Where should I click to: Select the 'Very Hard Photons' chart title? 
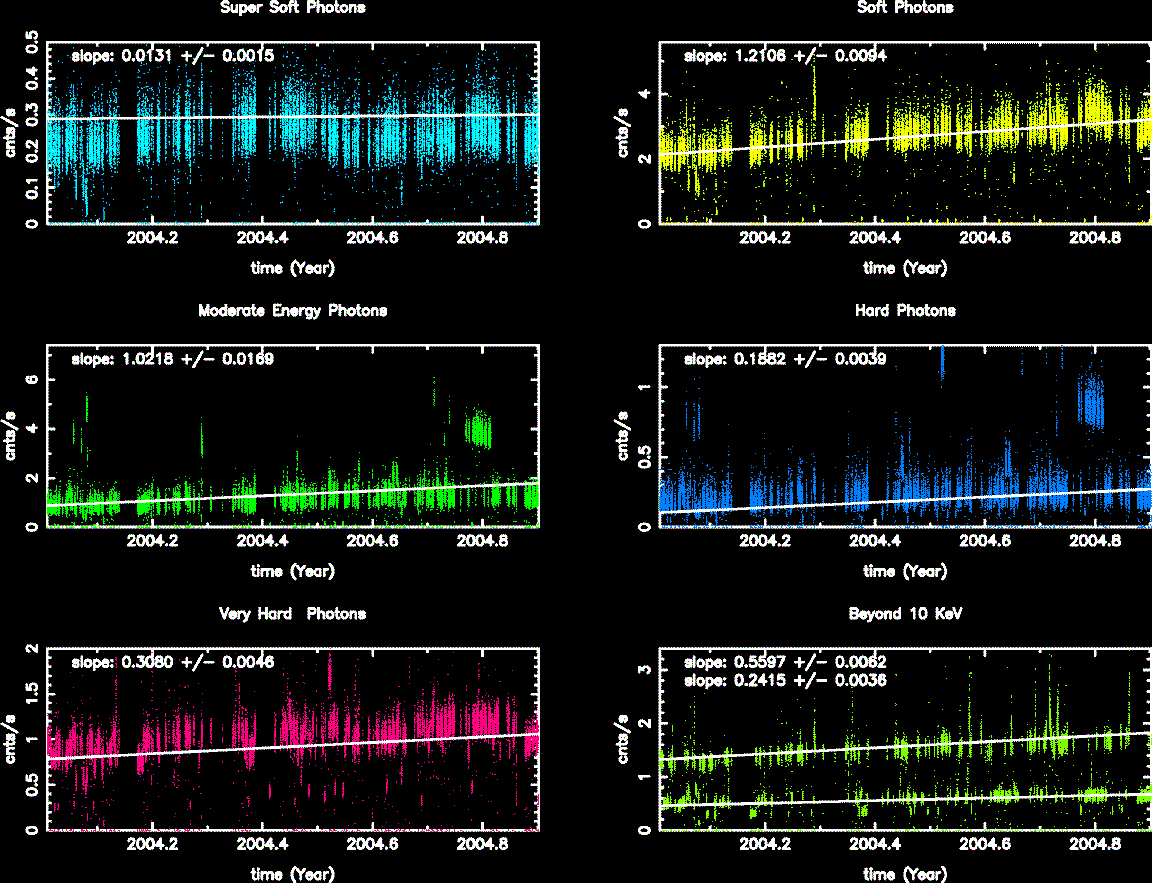[x=292, y=614]
